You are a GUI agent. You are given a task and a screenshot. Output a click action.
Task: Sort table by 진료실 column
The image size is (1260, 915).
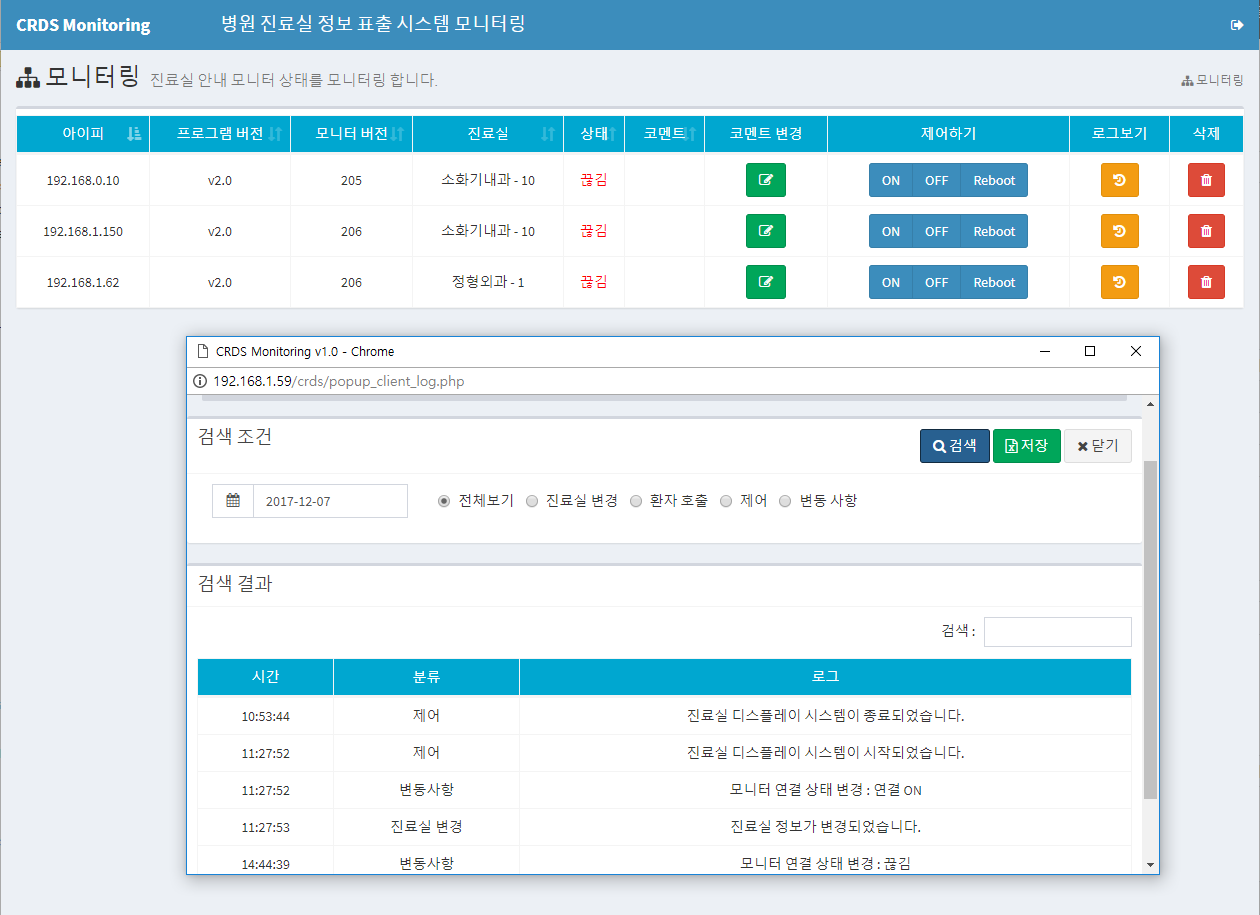(488, 134)
